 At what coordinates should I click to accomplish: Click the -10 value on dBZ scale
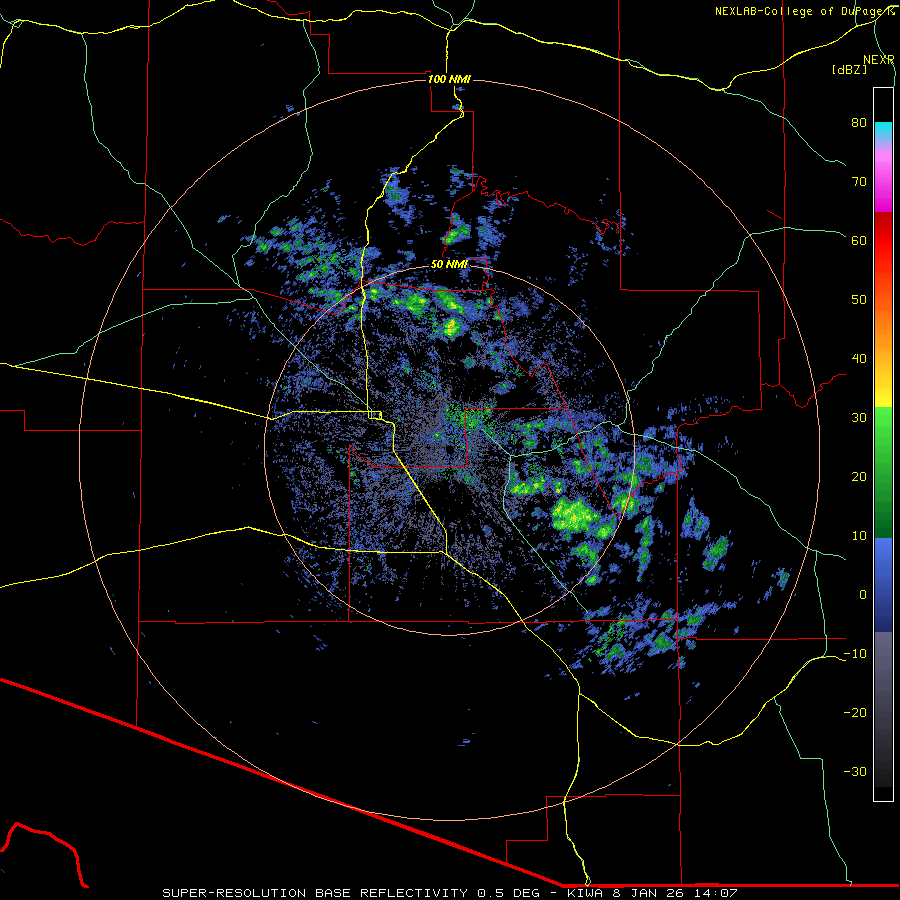(855, 654)
